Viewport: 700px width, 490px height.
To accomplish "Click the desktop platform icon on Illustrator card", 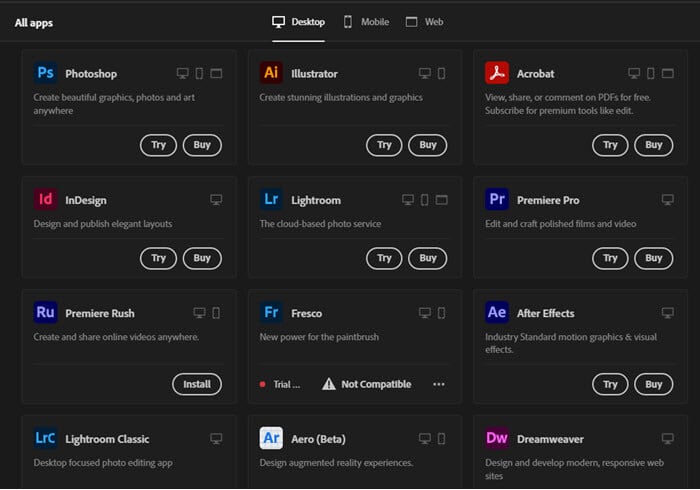I will coord(425,73).
